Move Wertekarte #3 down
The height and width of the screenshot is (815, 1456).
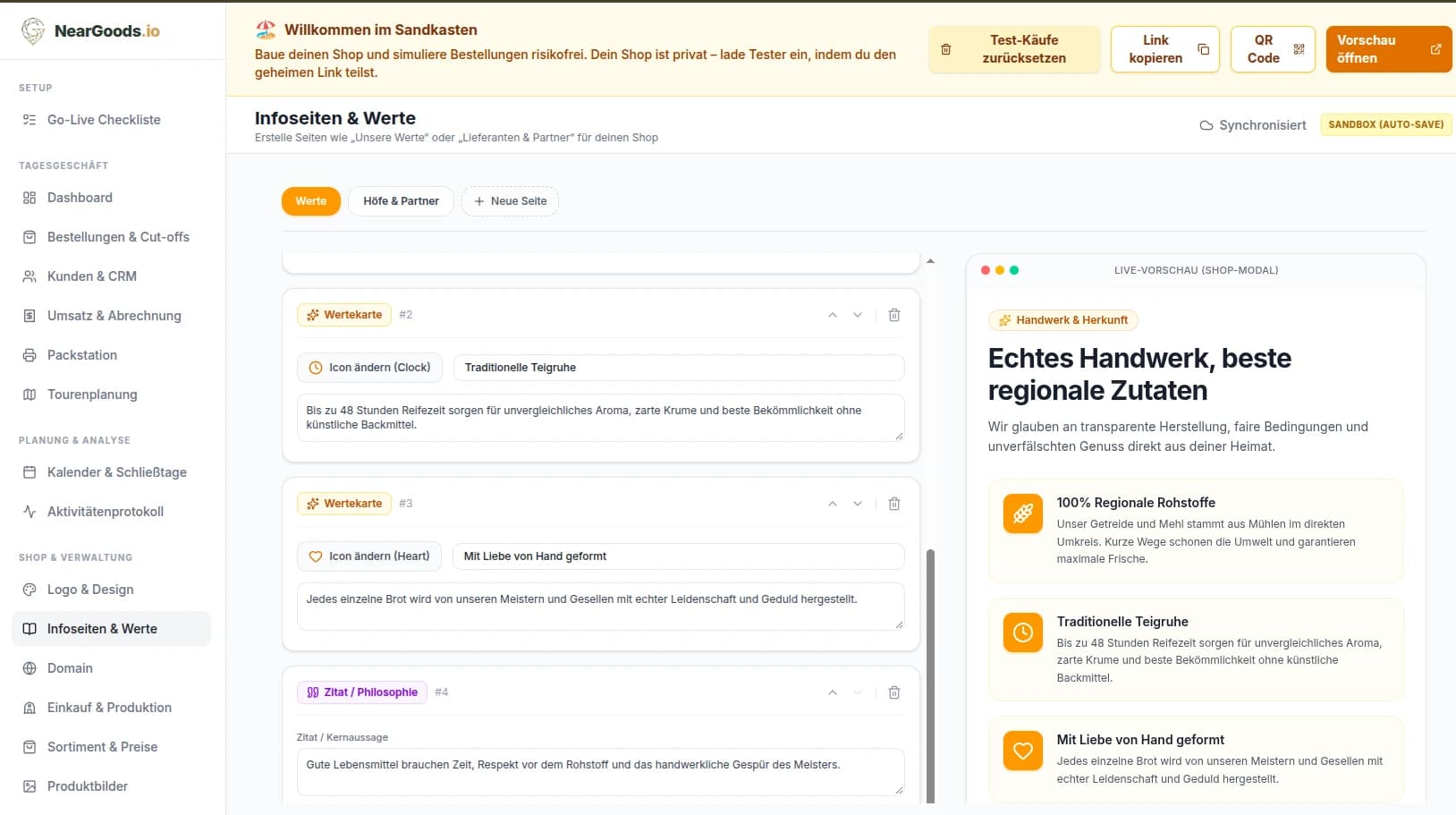pyautogui.click(x=858, y=504)
